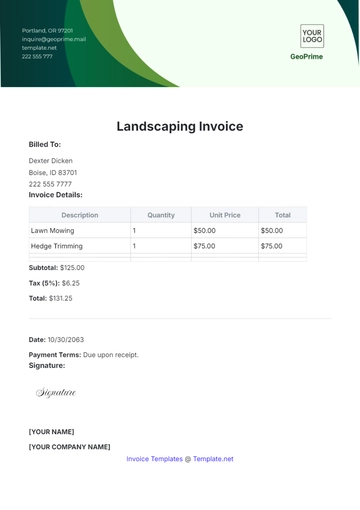The image size is (360, 510).
Task: Open the Invoice Templates link
Action: (154, 459)
